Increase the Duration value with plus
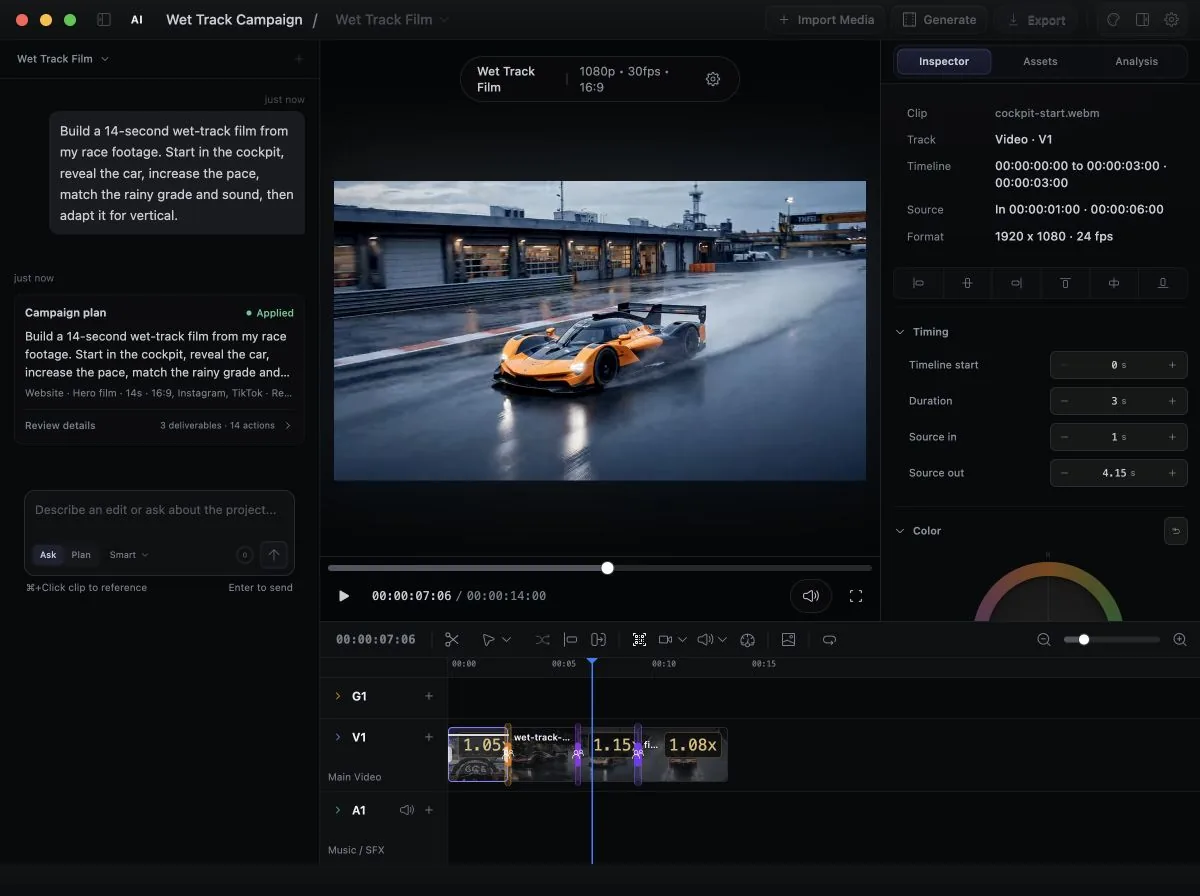Viewport: 1200px width, 896px height. coord(1172,401)
